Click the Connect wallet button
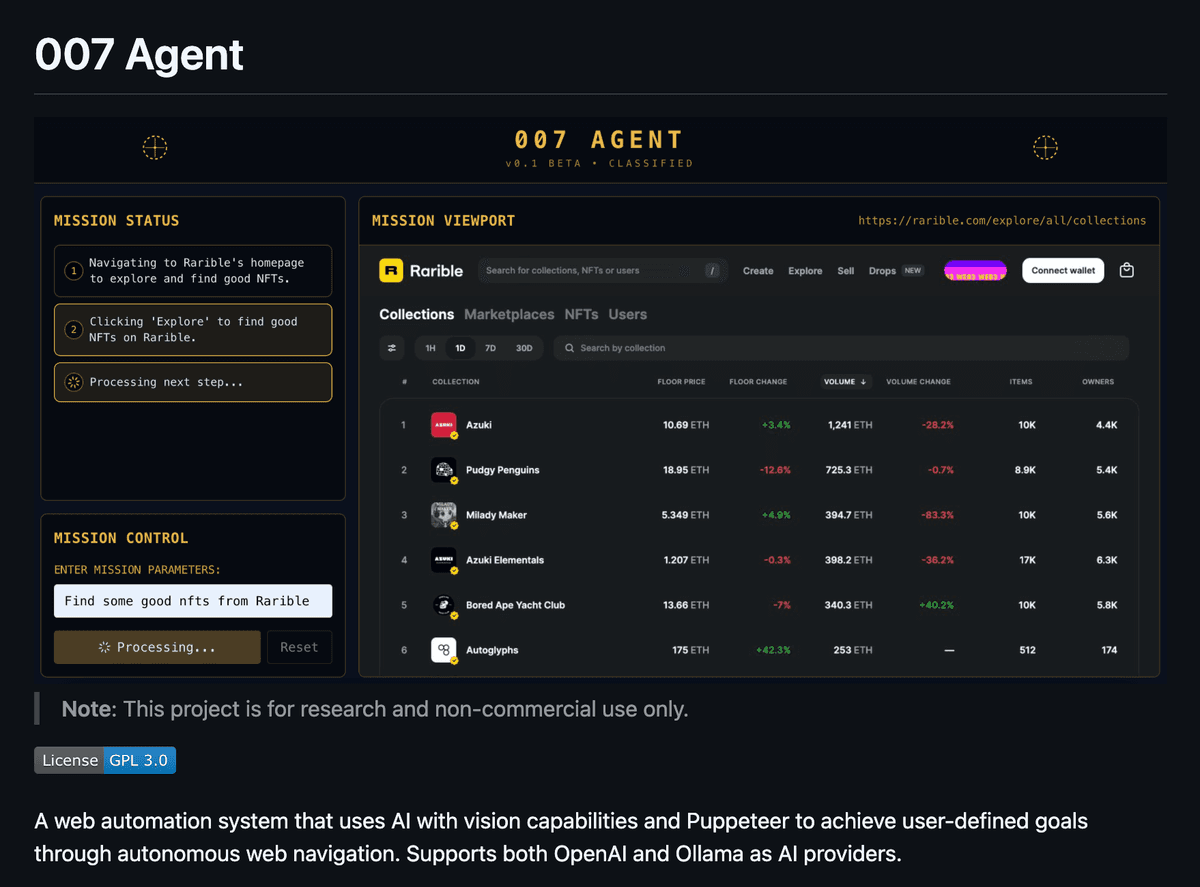Viewport: 1200px width, 887px height. pos(1063,270)
